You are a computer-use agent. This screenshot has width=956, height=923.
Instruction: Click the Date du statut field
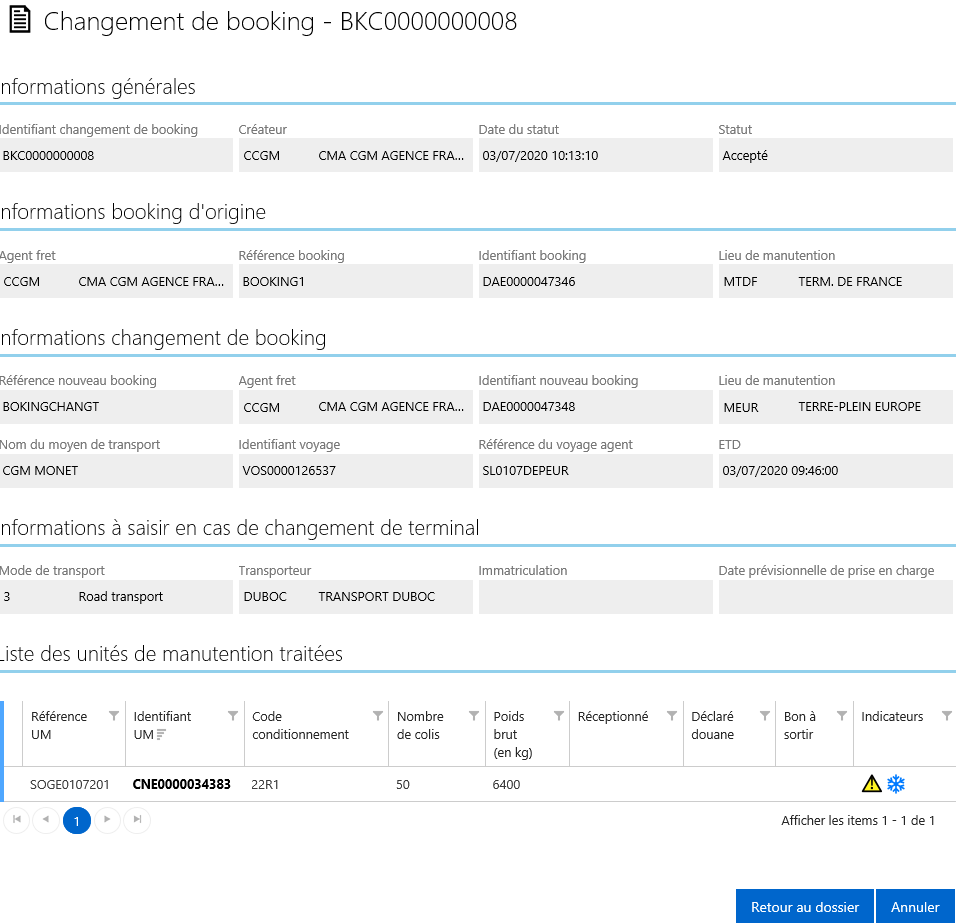[x=595, y=155]
